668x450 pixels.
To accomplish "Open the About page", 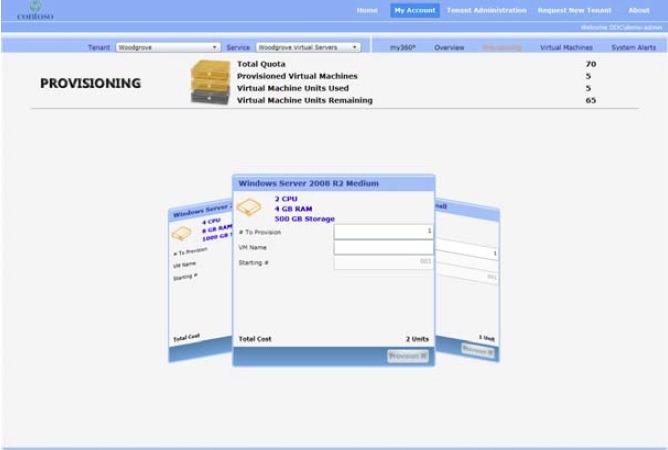I will click(x=639, y=10).
